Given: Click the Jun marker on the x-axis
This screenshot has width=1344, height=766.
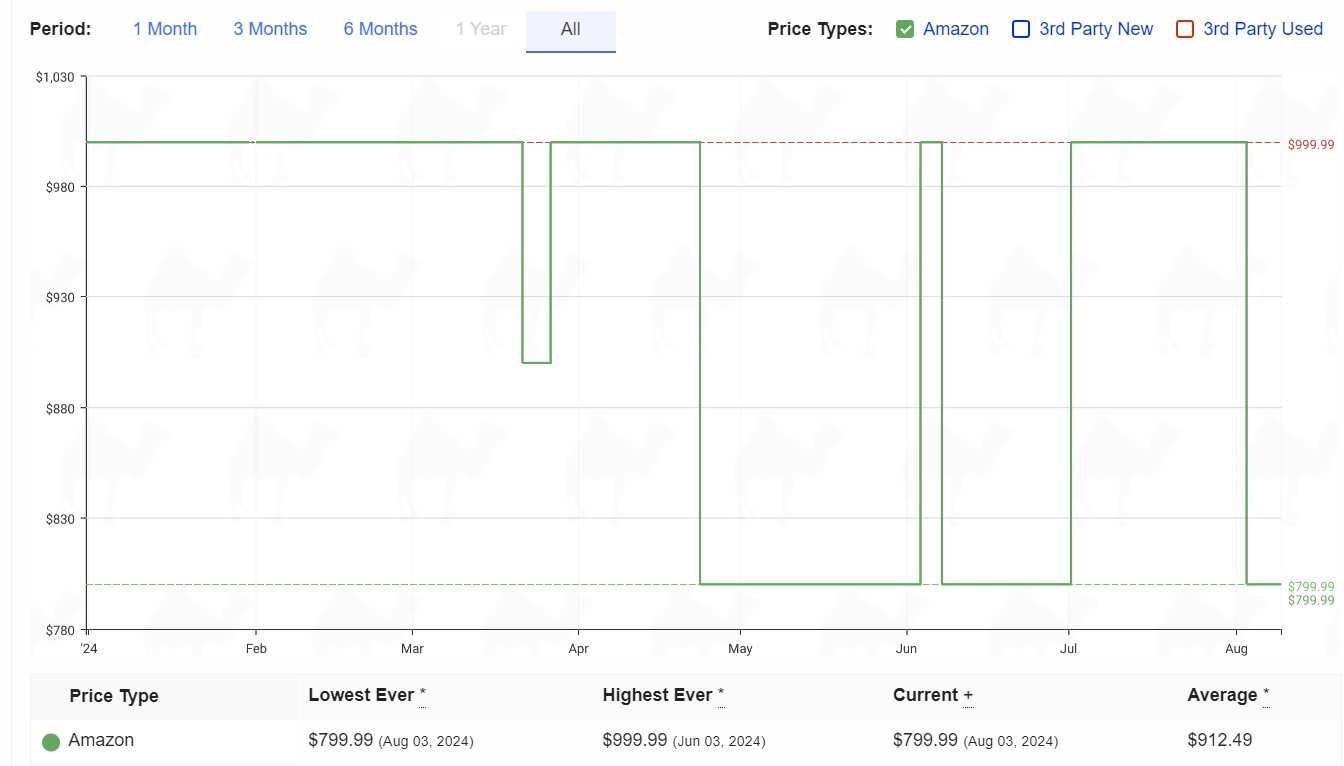Looking at the screenshot, I should 907,648.
